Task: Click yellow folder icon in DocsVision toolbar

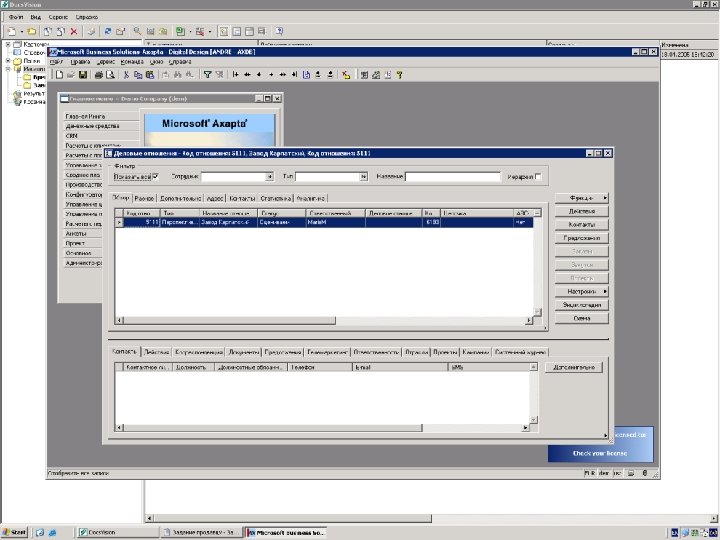Action: pos(32,31)
